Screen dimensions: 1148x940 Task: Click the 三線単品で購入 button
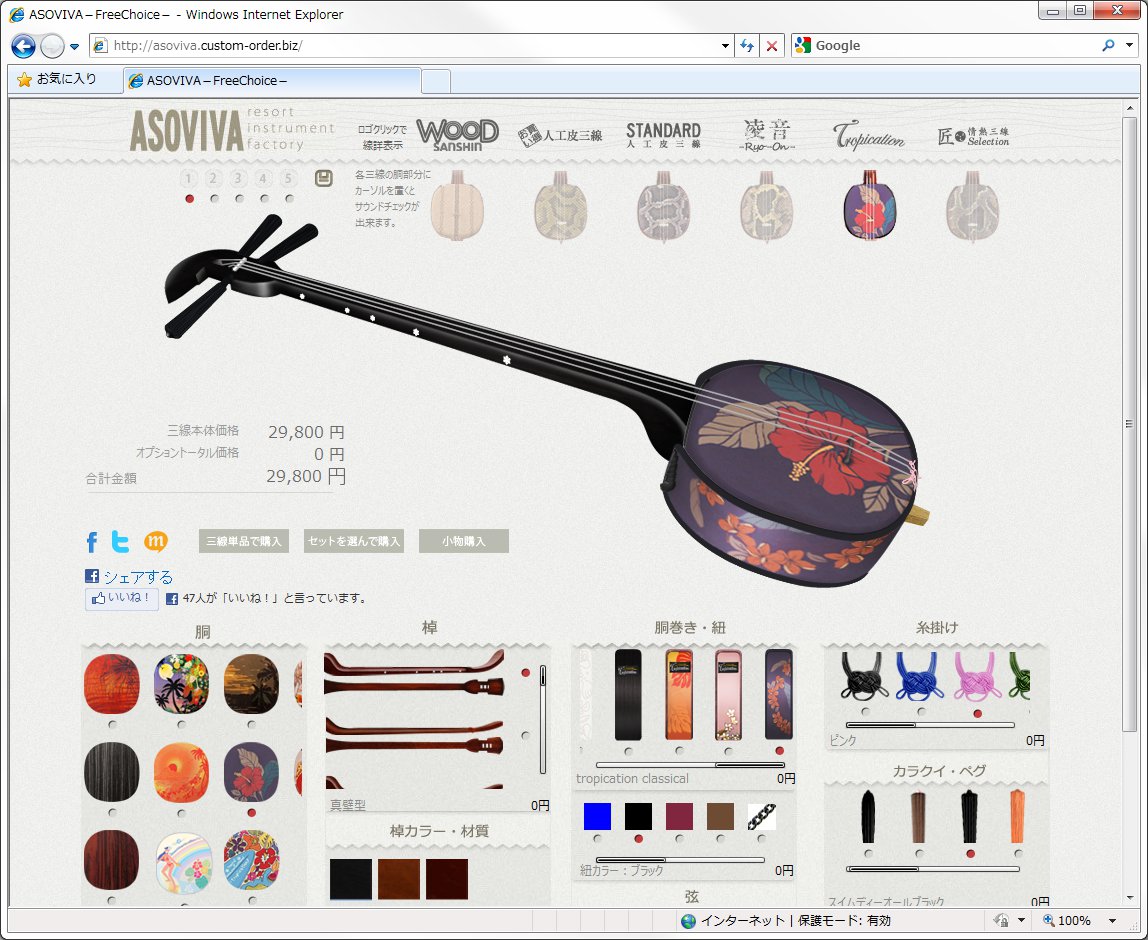(244, 541)
